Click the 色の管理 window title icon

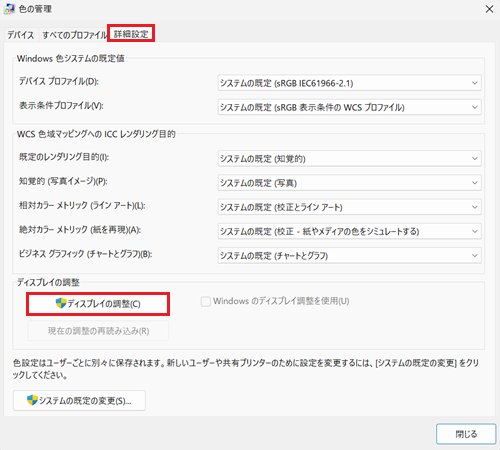pyautogui.click(x=9, y=9)
